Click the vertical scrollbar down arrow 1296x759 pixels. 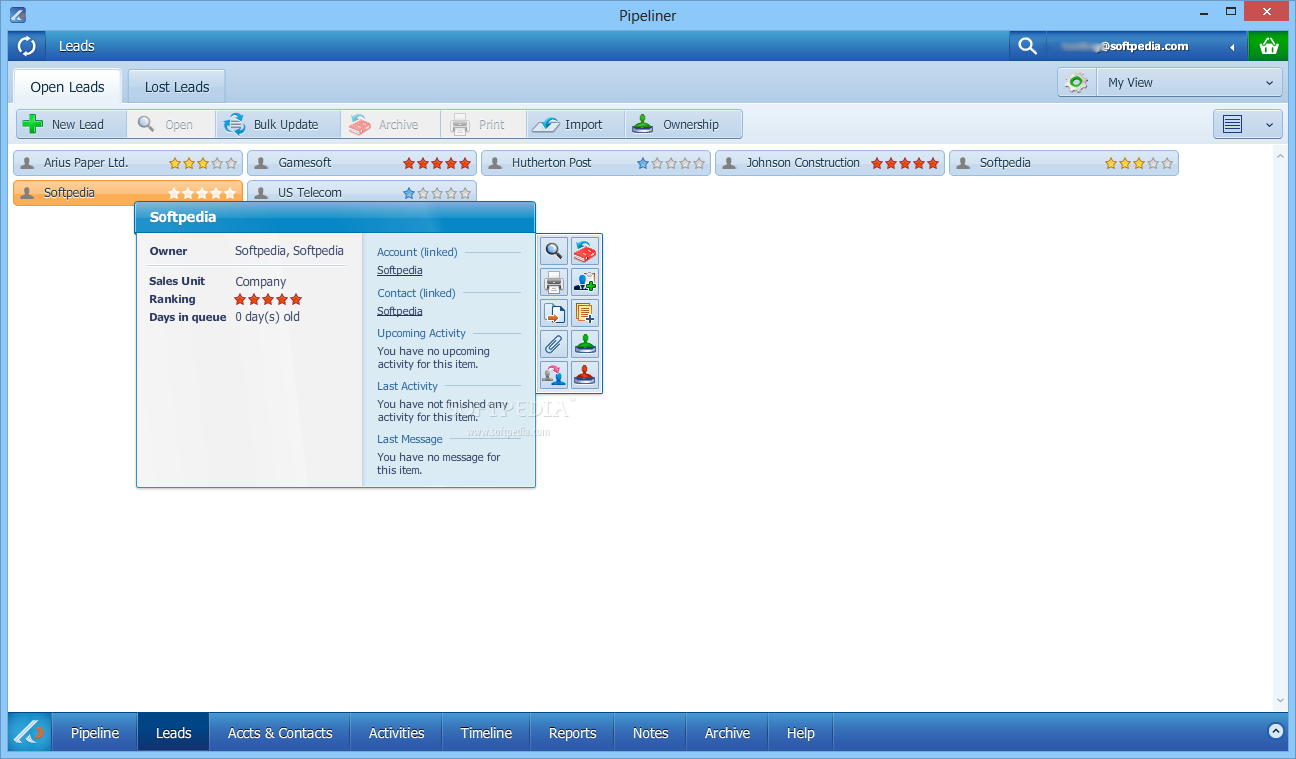(x=1280, y=701)
